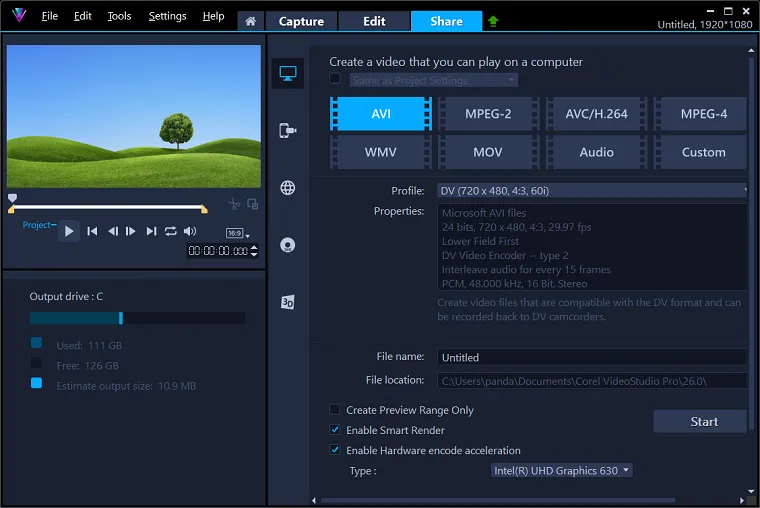The image size is (760, 508).
Task: Click the File name field Untitled
Action: tap(592, 357)
